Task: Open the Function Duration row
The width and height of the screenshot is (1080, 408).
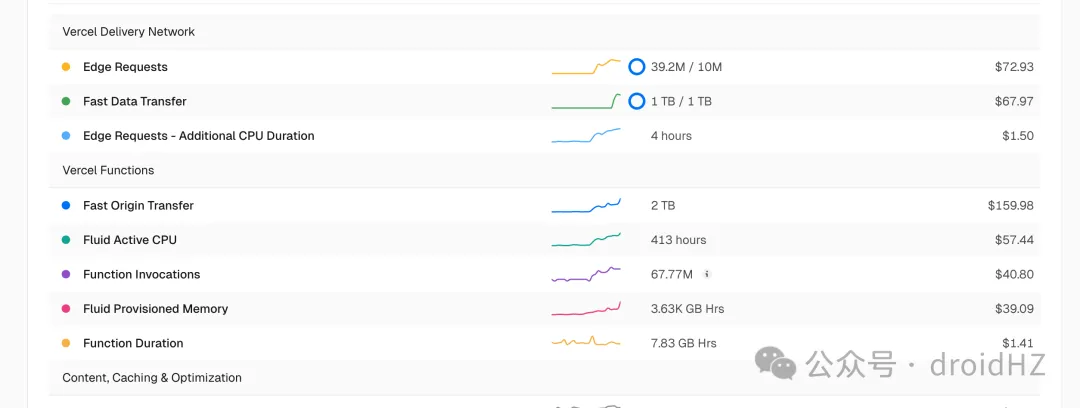Action: [x=544, y=343]
